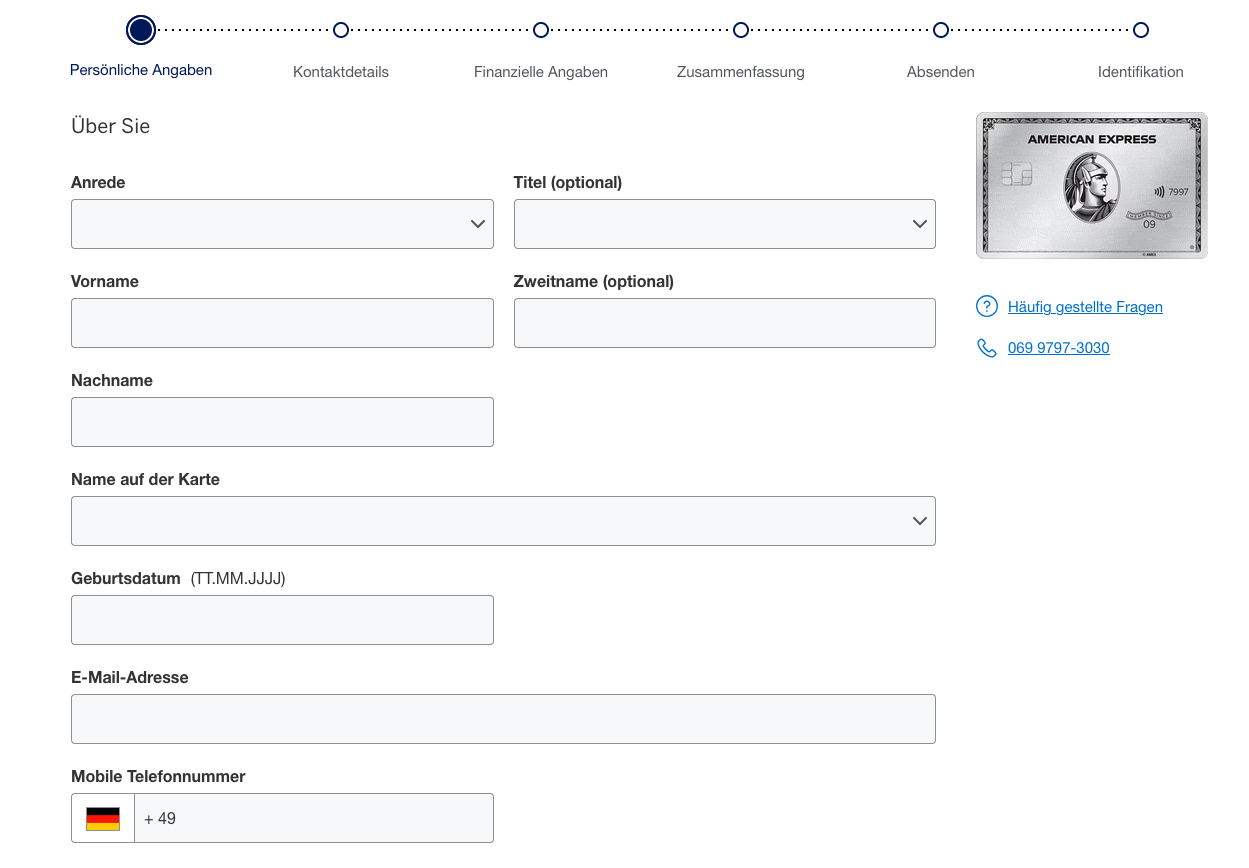Open the Häufig gestellte Fragen link

(1085, 307)
